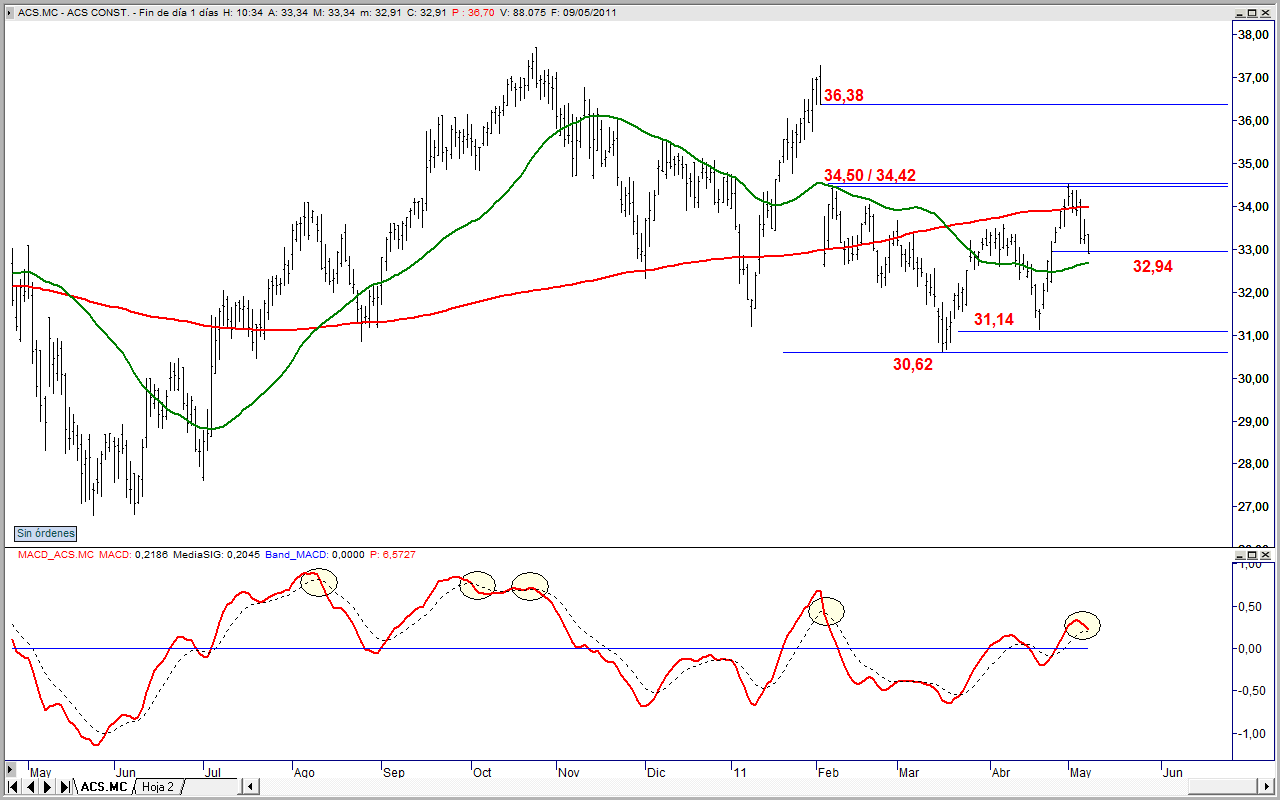The width and height of the screenshot is (1280, 800).
Task: Close the price chart pane
Action: (x=1265, y=13)
